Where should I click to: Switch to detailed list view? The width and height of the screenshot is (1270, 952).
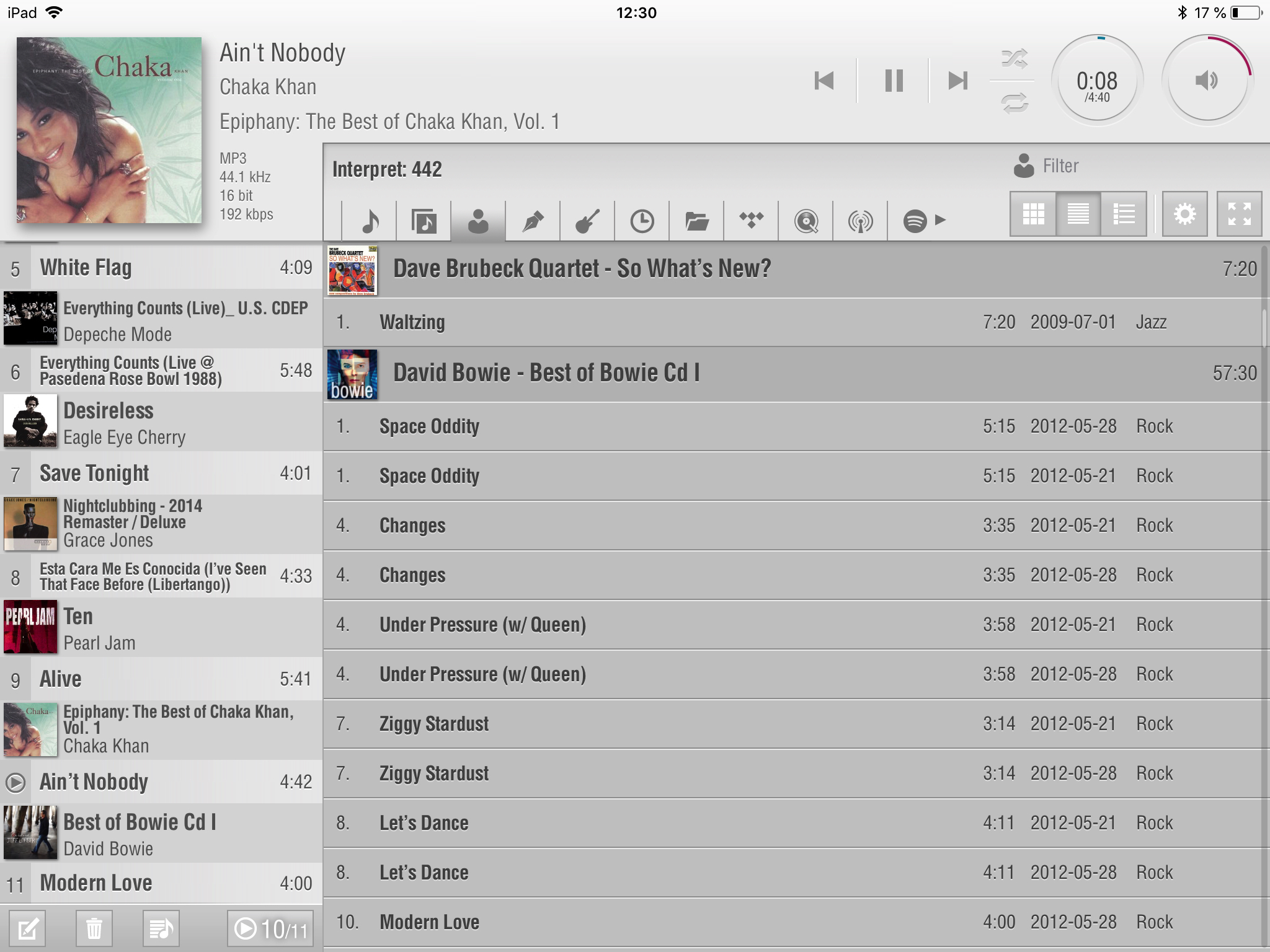(1124, 214)
